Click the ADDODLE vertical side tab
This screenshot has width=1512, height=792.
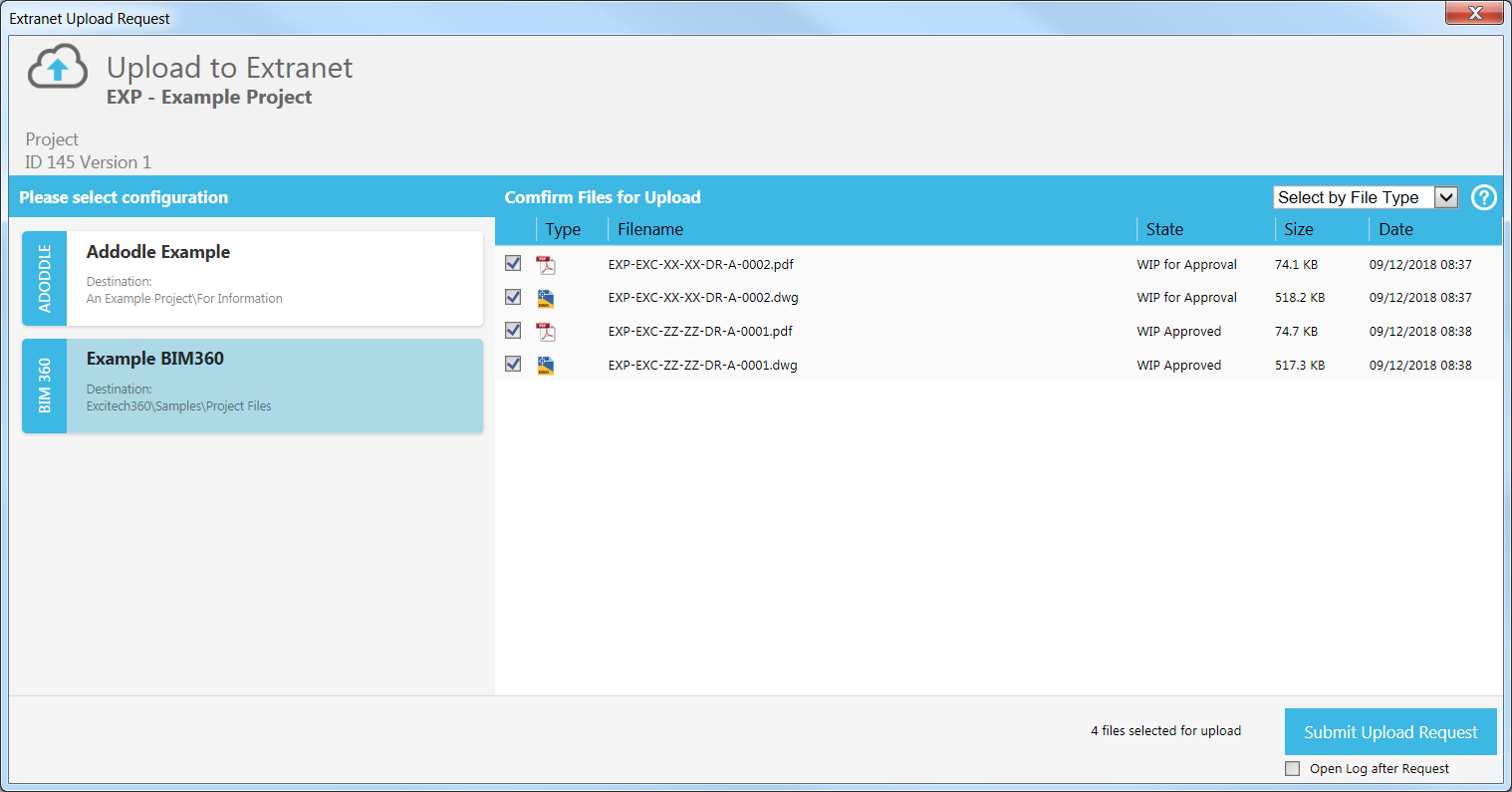pyautogui.click(x=45, y=279)
